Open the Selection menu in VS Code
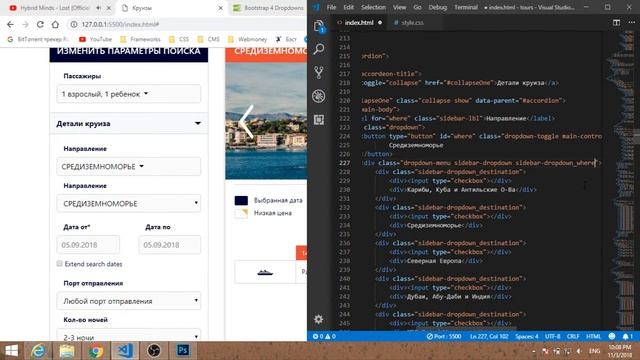The image size is (640, 360). click(x=373, y=7)
